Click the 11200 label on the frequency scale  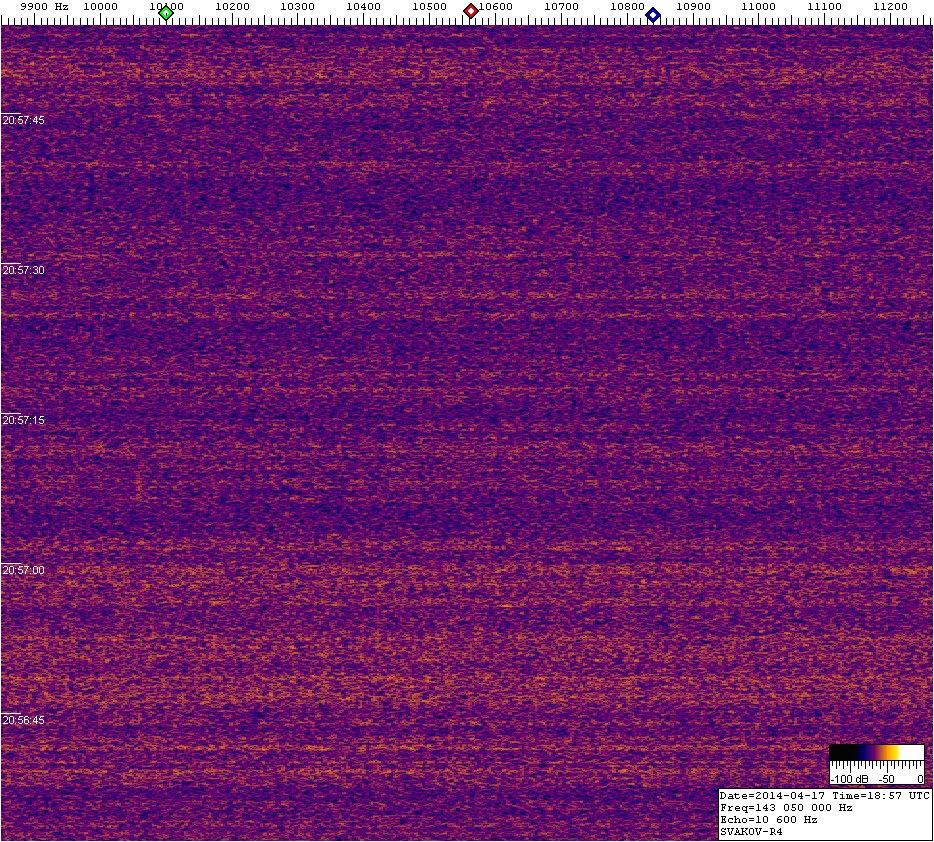890,6
